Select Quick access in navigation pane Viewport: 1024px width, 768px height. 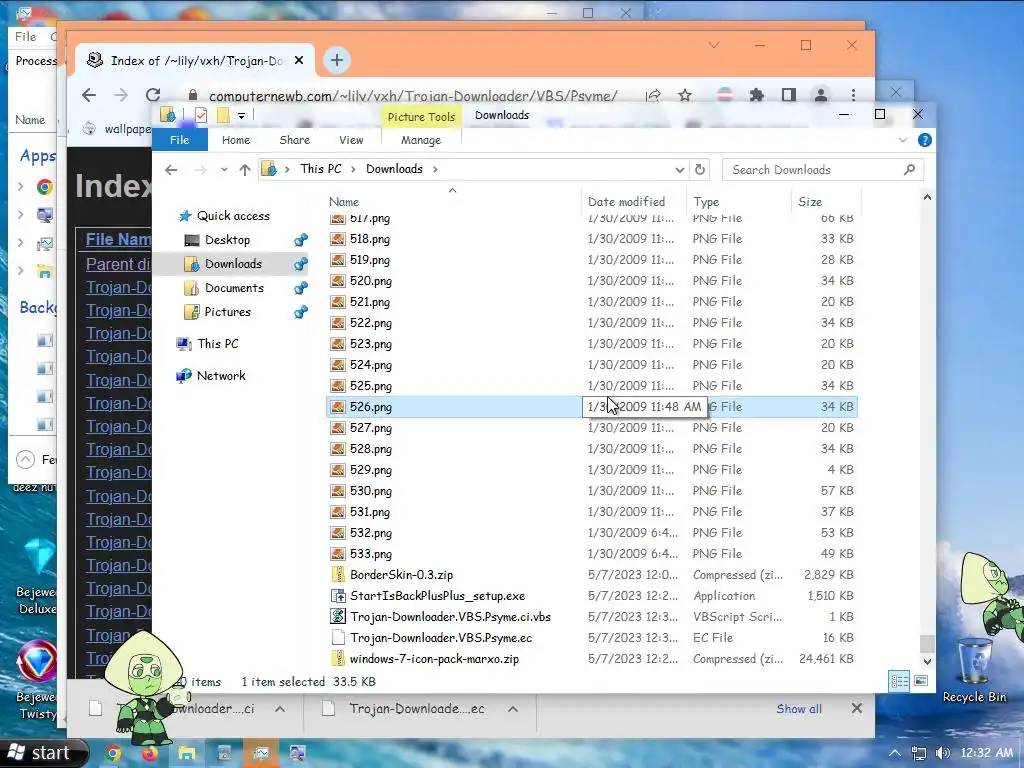click(x=233, y=216)
